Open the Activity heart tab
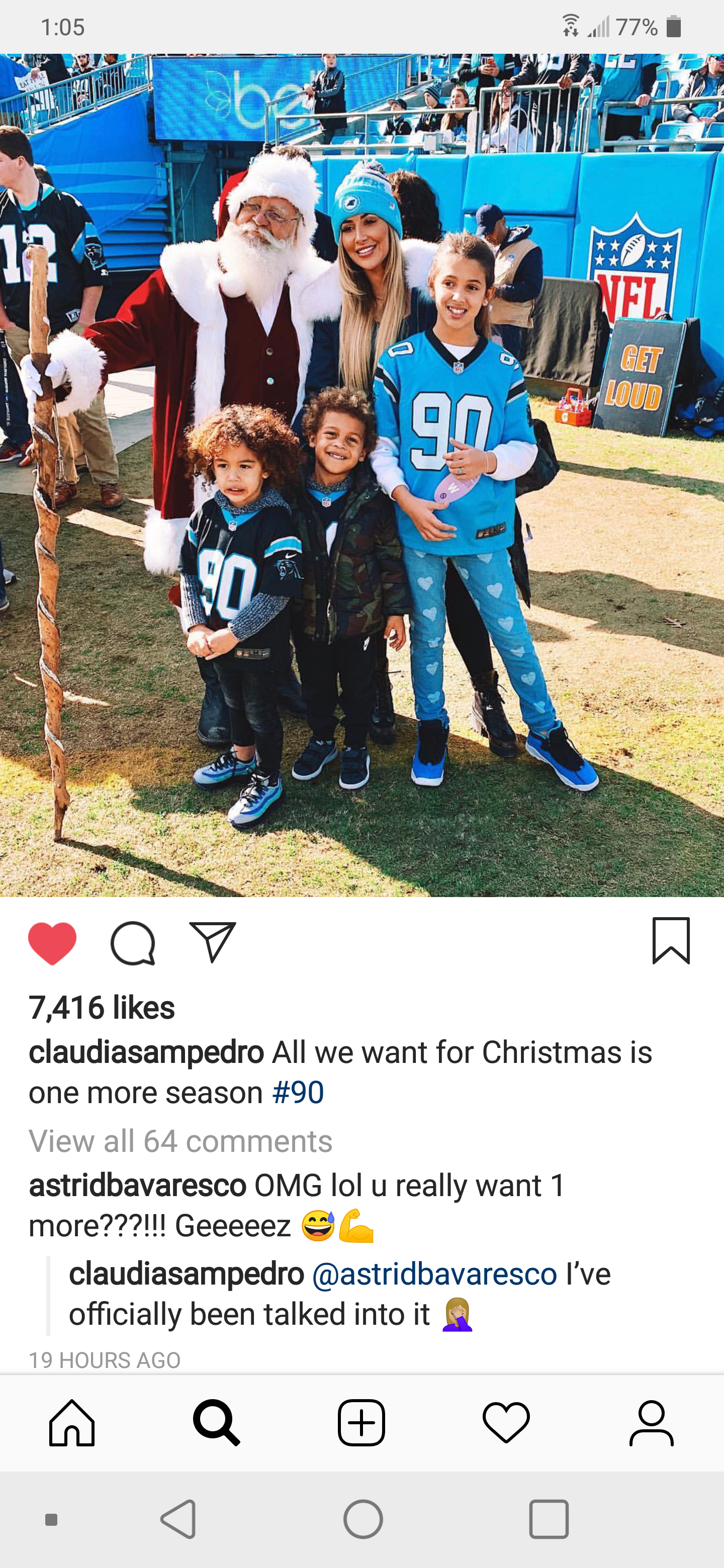Viewport: 724px width, 1568px height. pos(507,1423)
